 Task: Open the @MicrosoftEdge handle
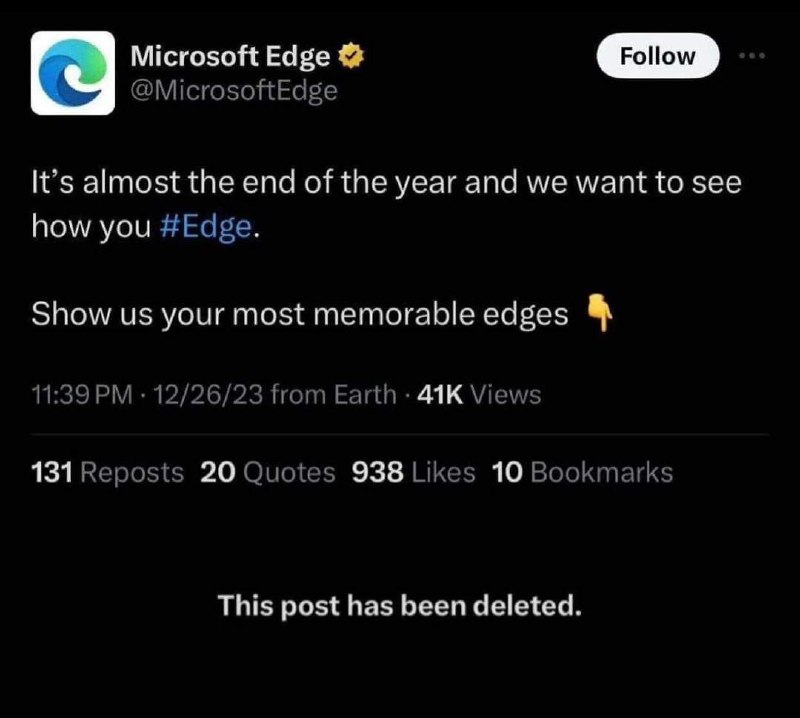pyautogui.click(x=234, y=91)
